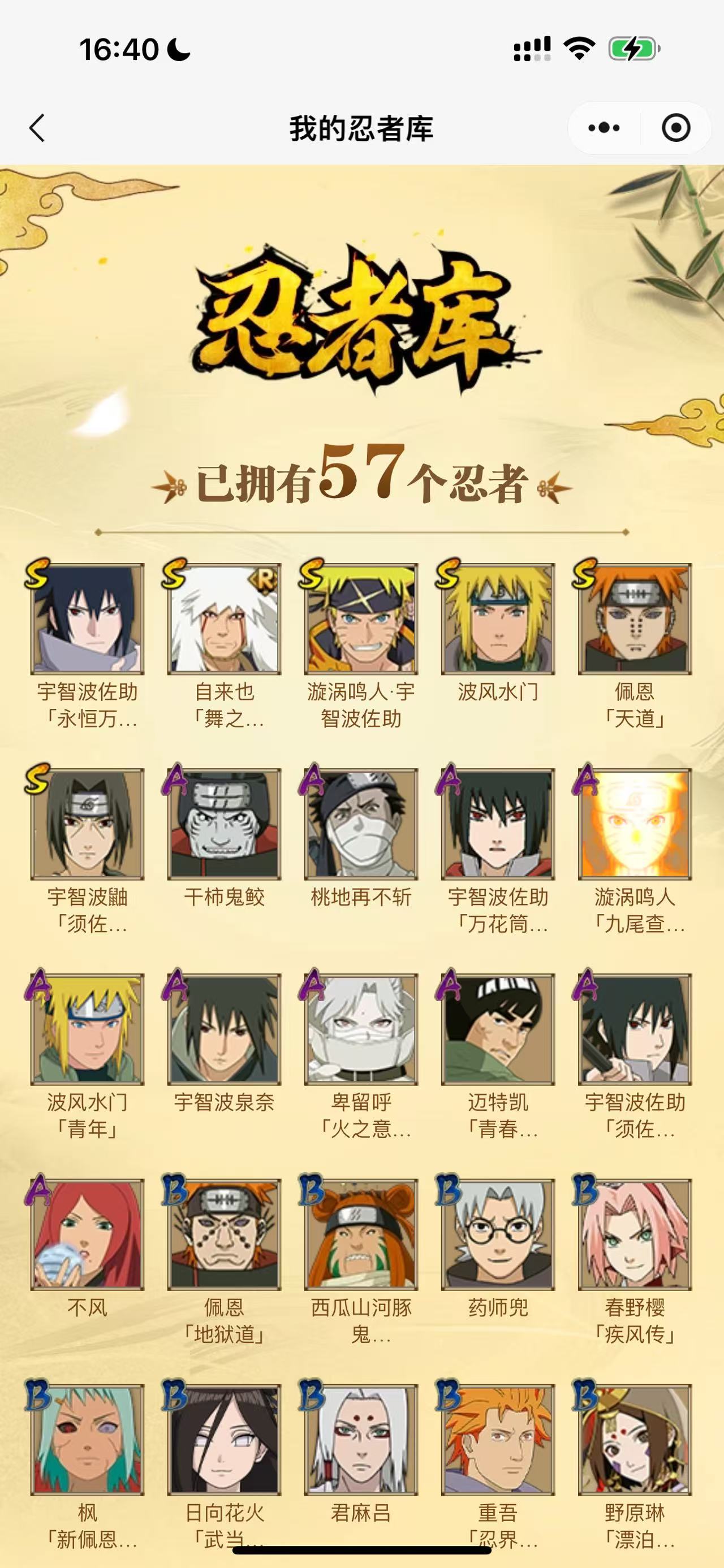Tap 波风水门「青年」 name text
Viewport: 724px width, 1568px height.
click(88, 1115)
